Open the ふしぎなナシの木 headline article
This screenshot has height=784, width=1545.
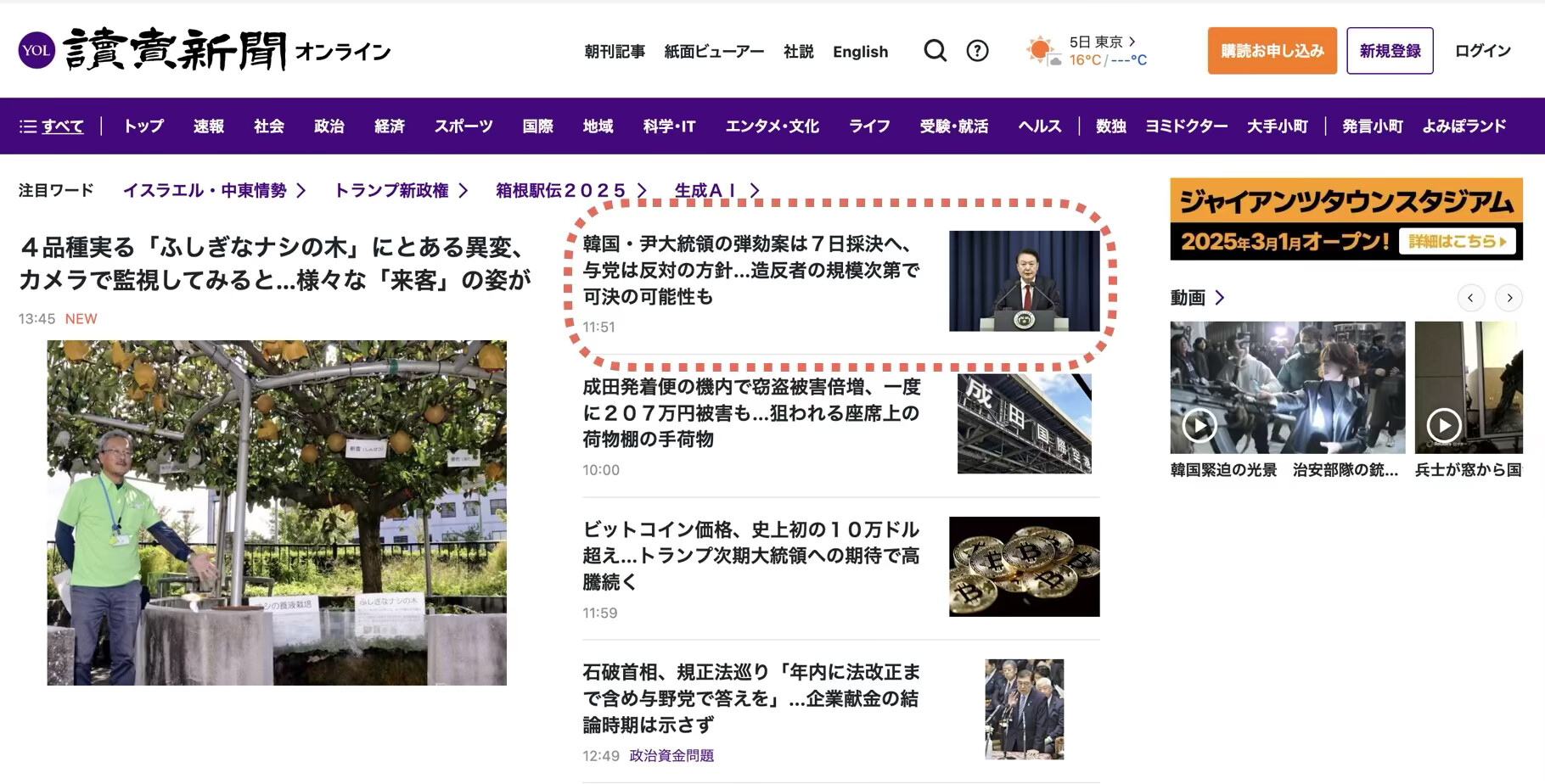(275, 263)
